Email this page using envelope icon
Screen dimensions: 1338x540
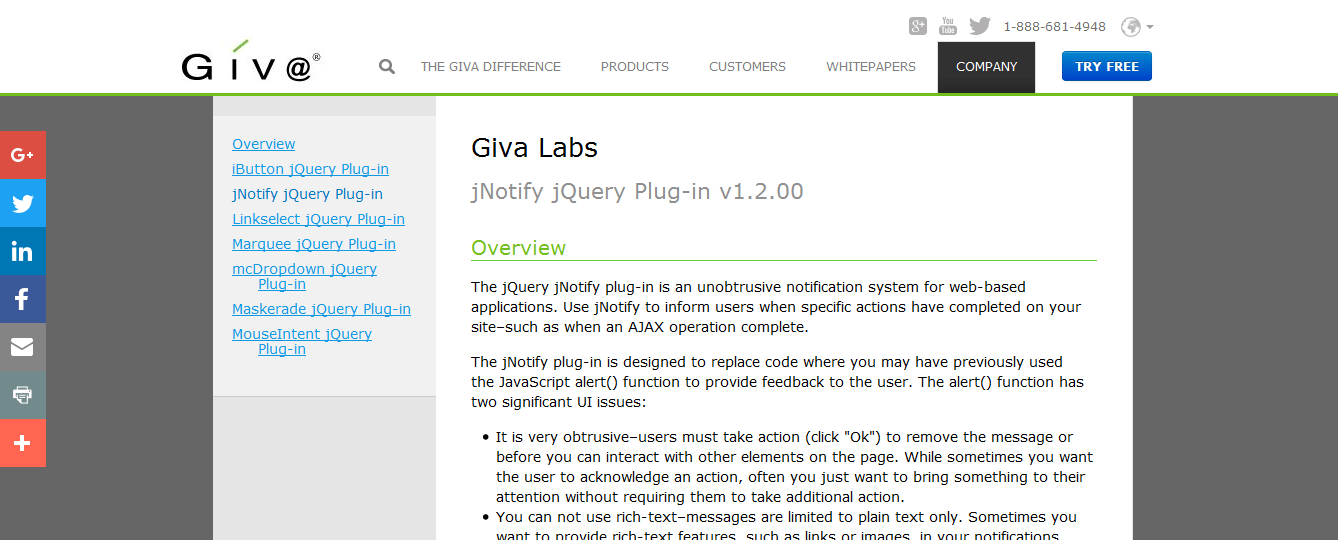coord(22,347)
